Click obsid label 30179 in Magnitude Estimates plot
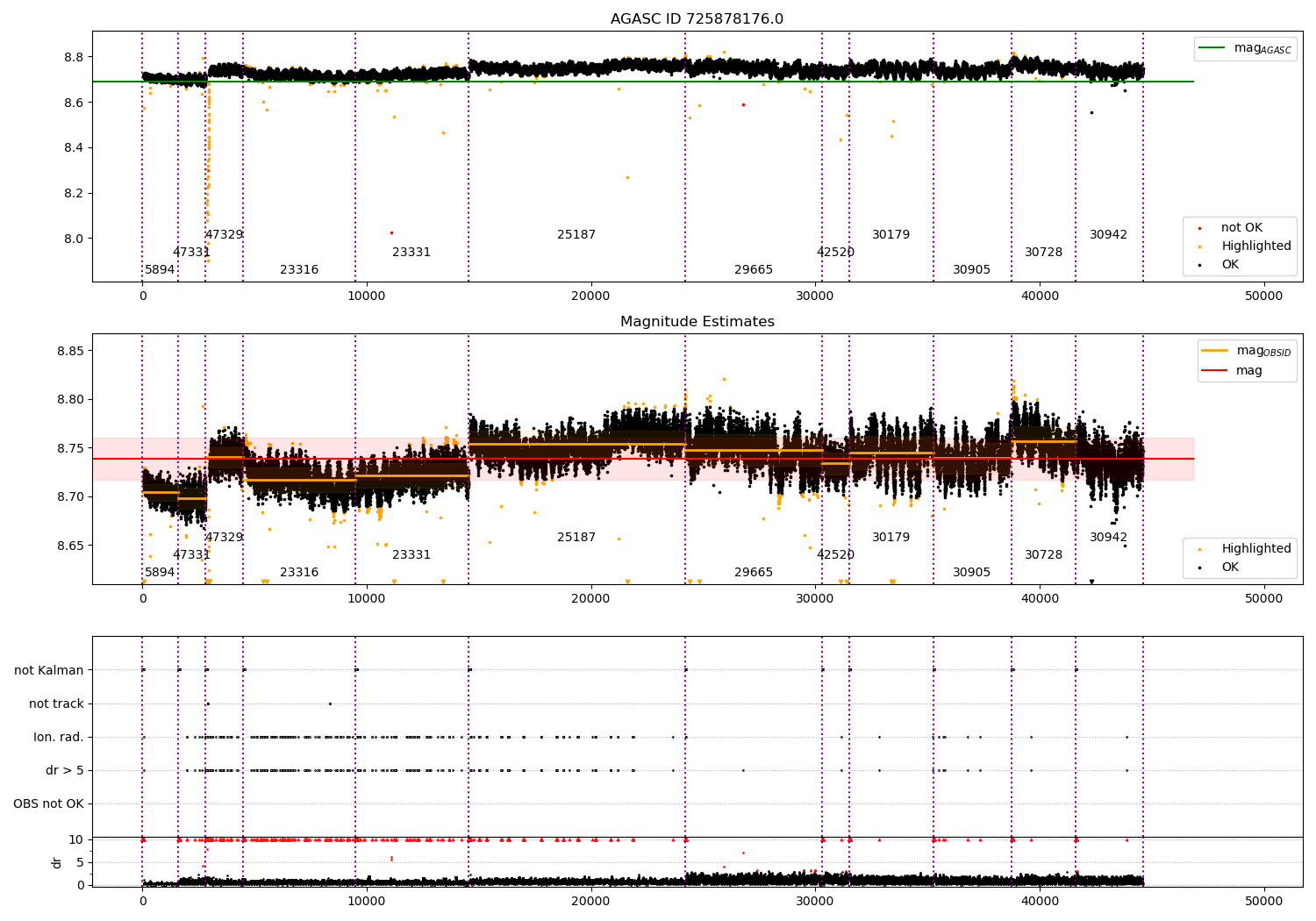The image size is (1316, 921). click(890, 538)
